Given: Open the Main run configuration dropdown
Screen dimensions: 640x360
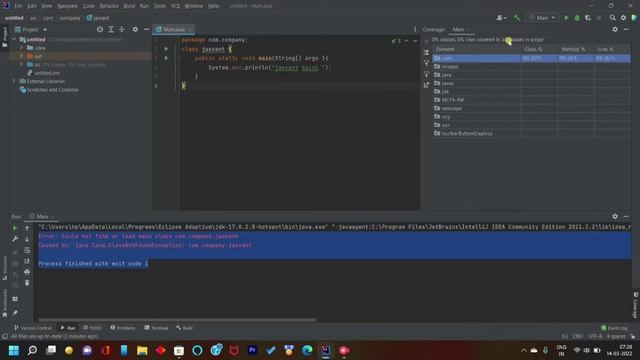Looking at the screenshot, I should coord(542,18).
